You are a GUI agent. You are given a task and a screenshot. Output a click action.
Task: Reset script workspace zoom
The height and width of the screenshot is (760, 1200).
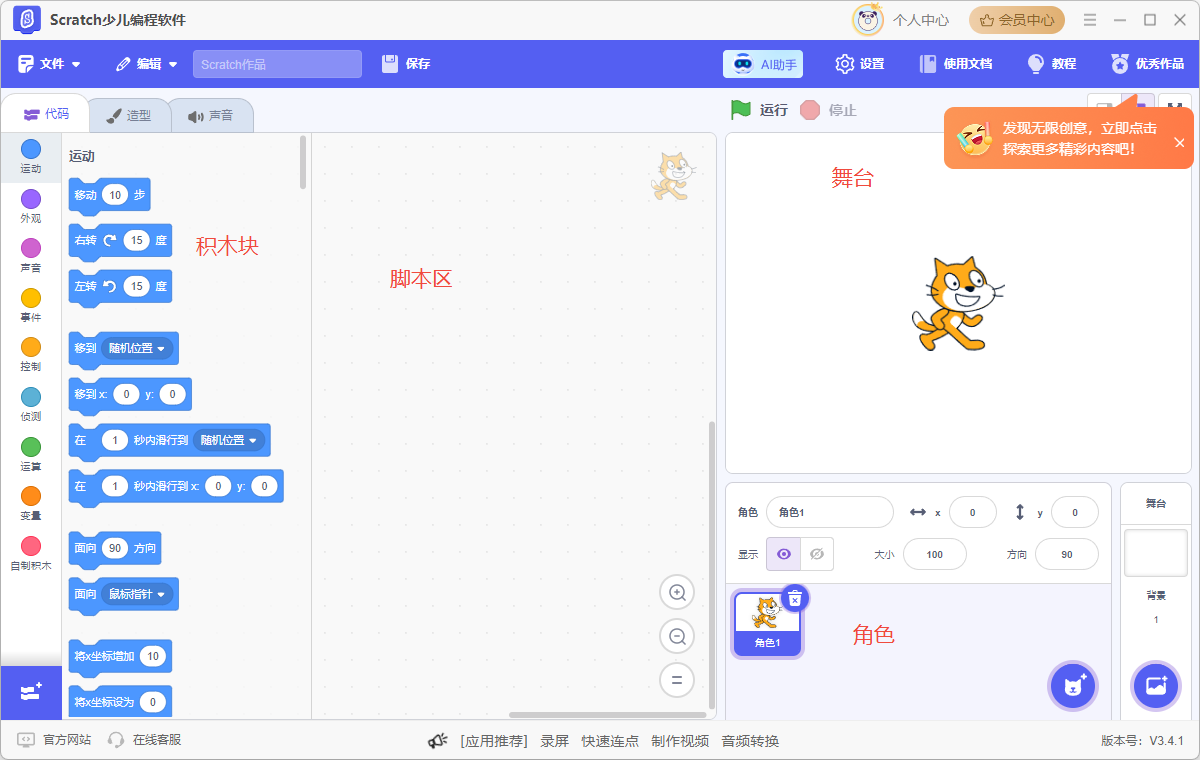677,680
